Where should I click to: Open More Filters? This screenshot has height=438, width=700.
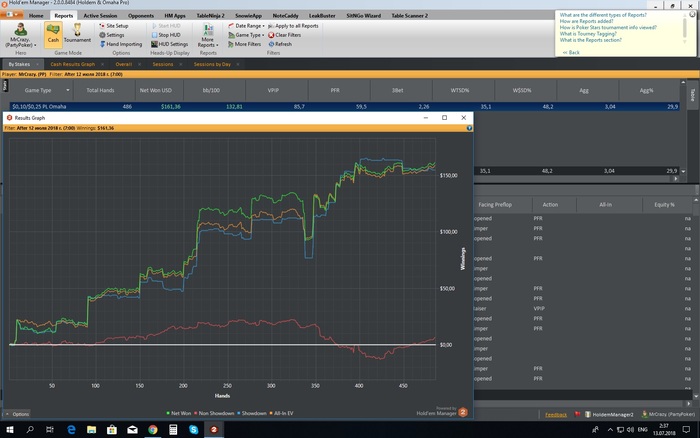[244, 44]
